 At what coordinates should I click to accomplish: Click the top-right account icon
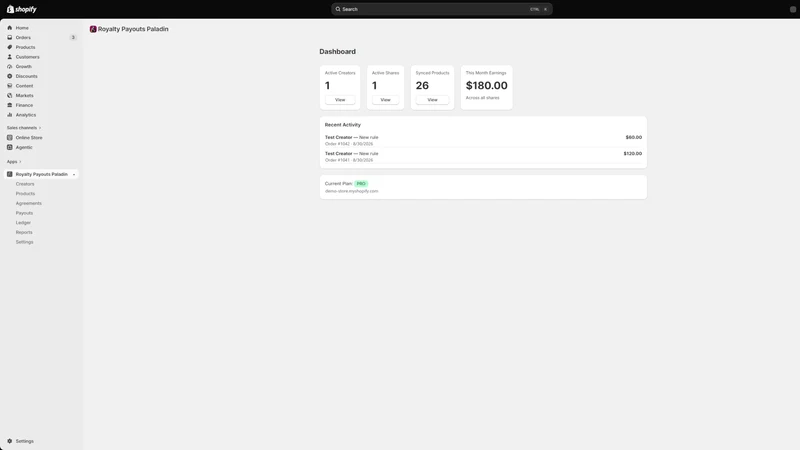[x=793, y=9]
